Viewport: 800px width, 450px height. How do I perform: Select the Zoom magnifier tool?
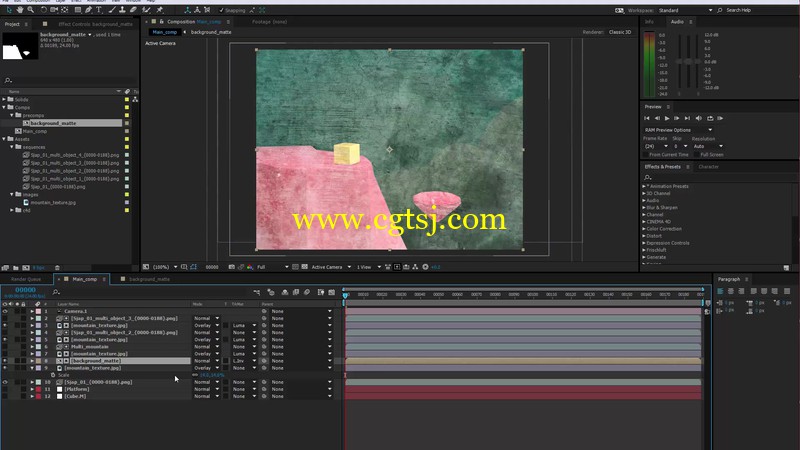tap(31, 10)
